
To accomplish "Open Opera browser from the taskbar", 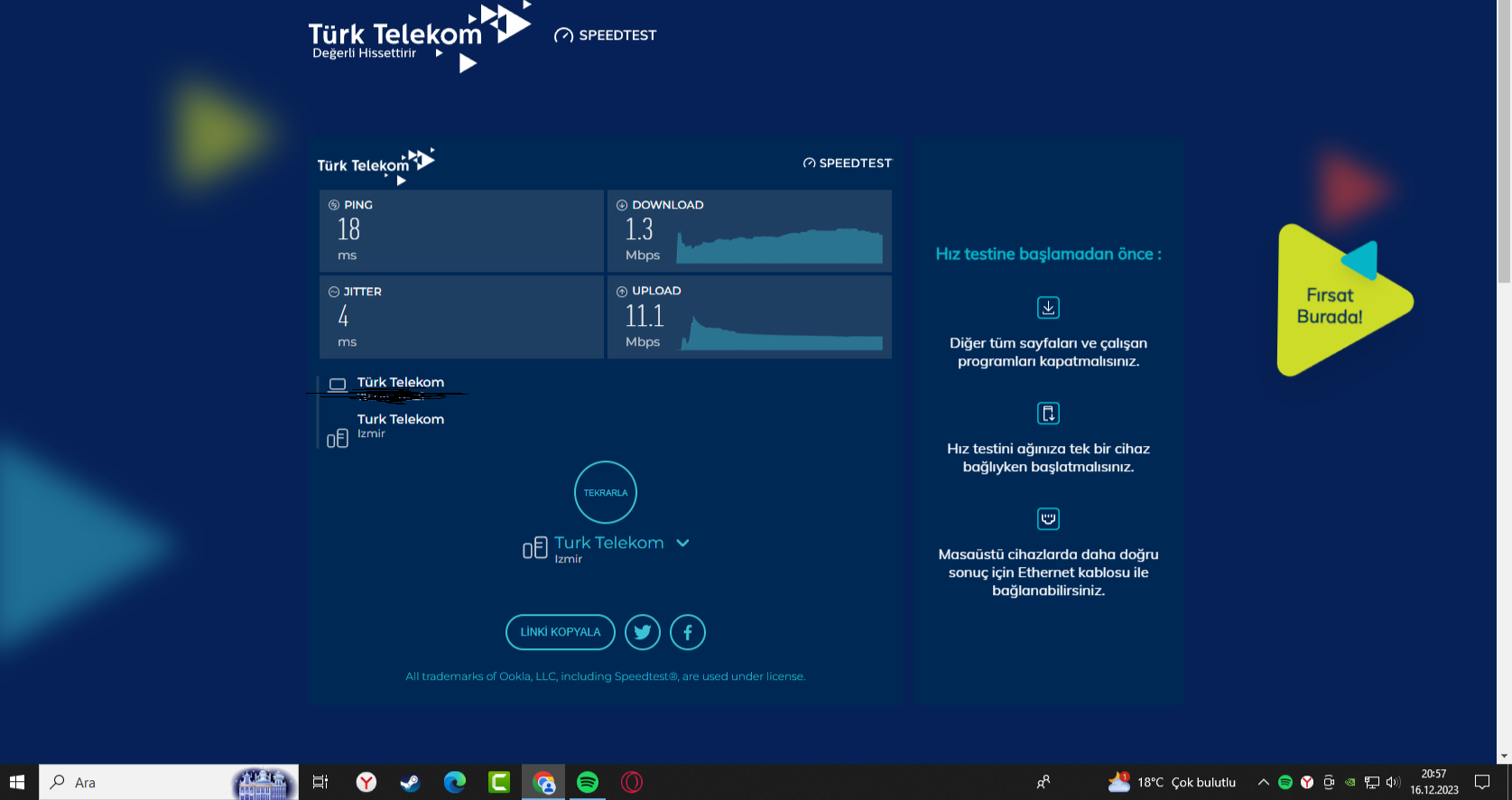I will pos(632,782).
